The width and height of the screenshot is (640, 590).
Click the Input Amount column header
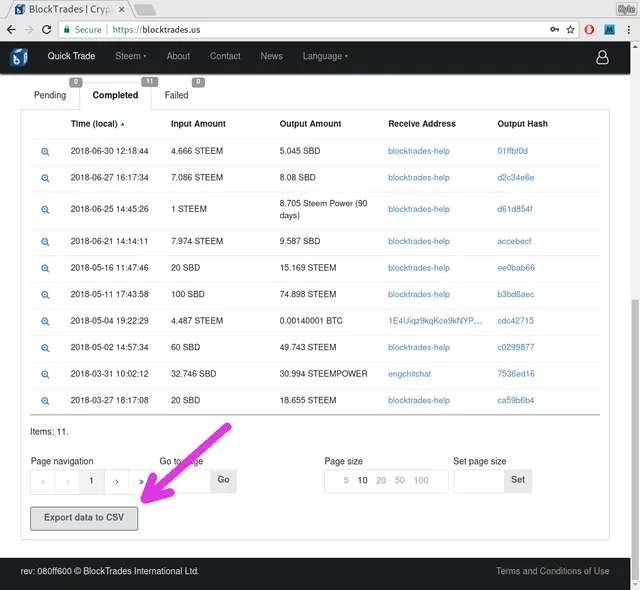coord(198,124)
